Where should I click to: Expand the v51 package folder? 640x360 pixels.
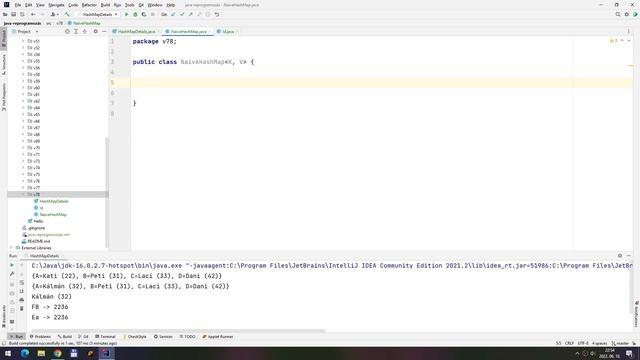(x=23, y=41)
